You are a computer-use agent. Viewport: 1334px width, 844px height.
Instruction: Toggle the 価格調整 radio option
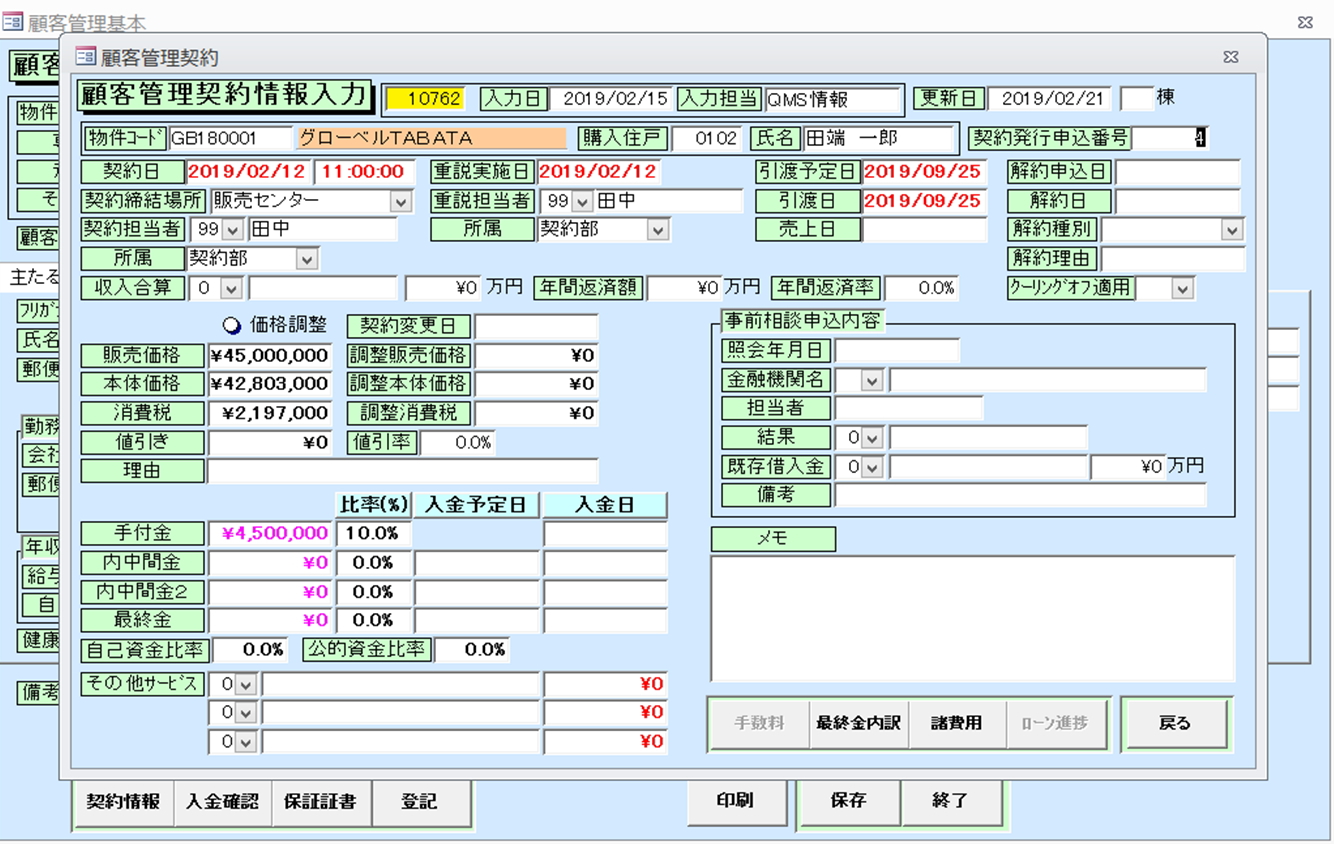232,325
